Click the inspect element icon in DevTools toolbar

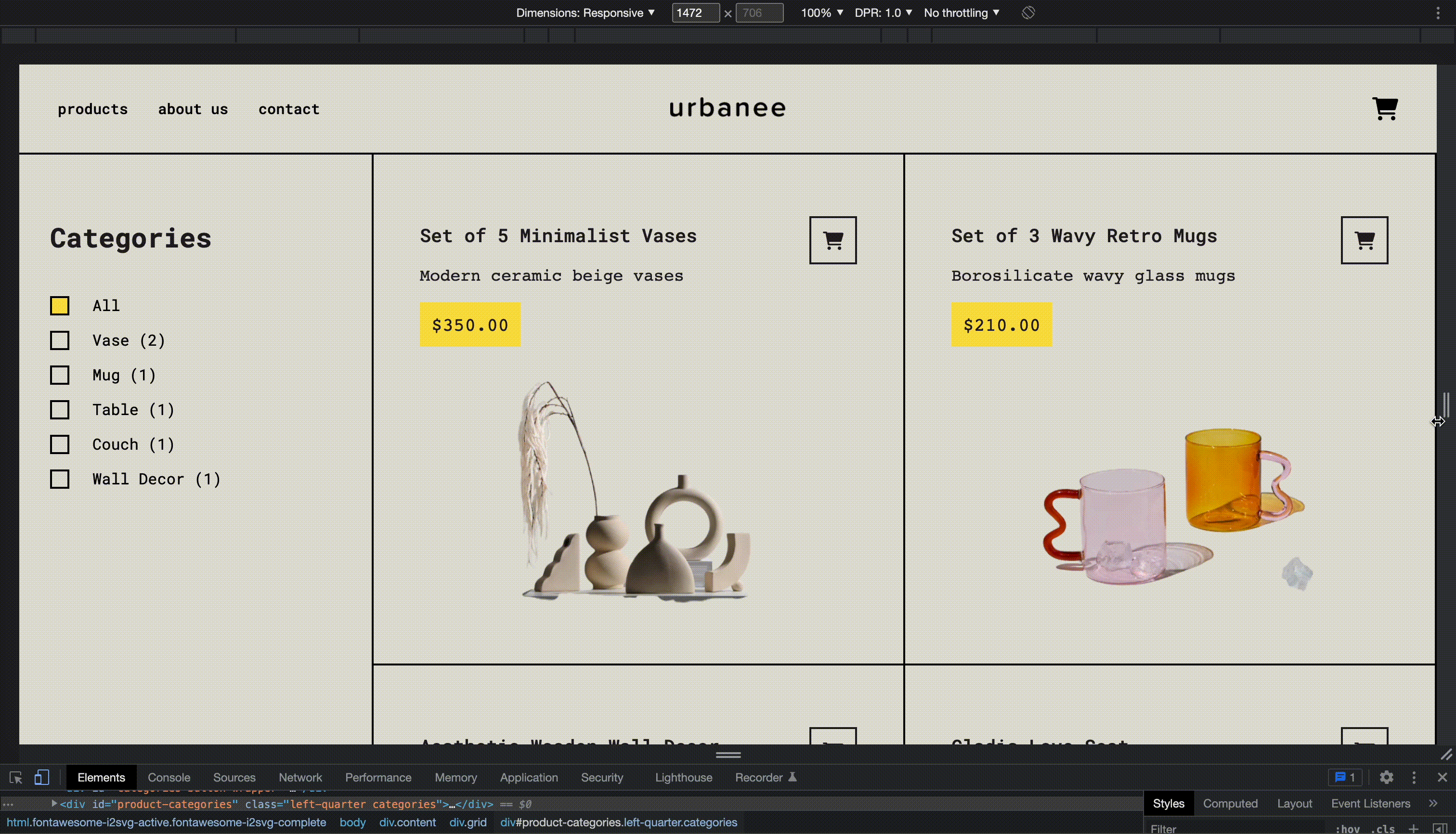pyautogui.click(x=15, y=777)
